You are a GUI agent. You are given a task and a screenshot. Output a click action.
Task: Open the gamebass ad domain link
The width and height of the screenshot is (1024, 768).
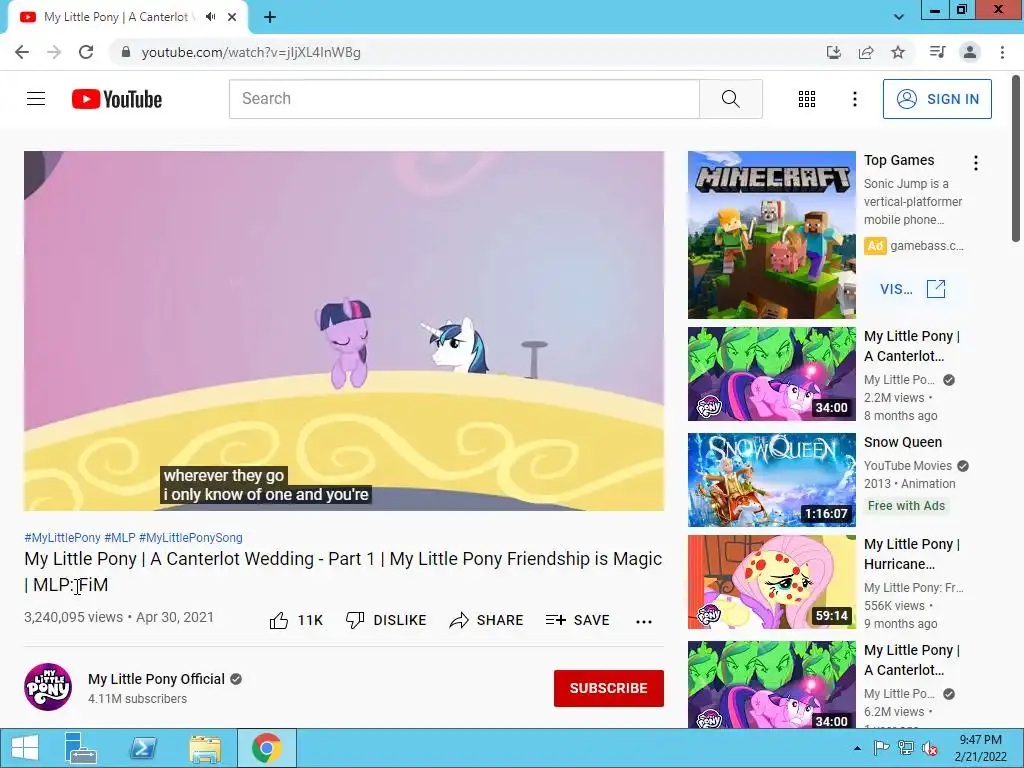click(x=927, y=246)
